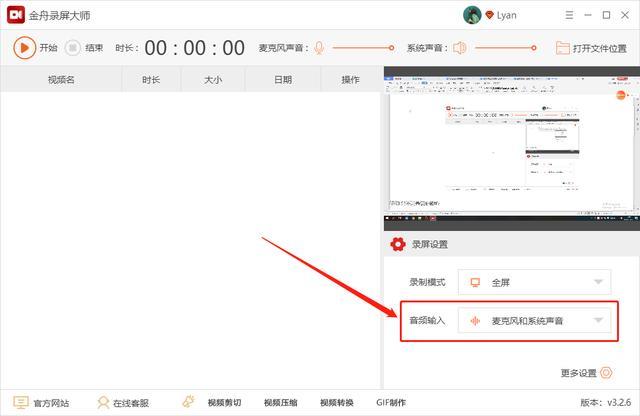The width and height of the screenshot is (640, 416).
Task: Click the Lyan user avatar
Action: coord(472,15)
